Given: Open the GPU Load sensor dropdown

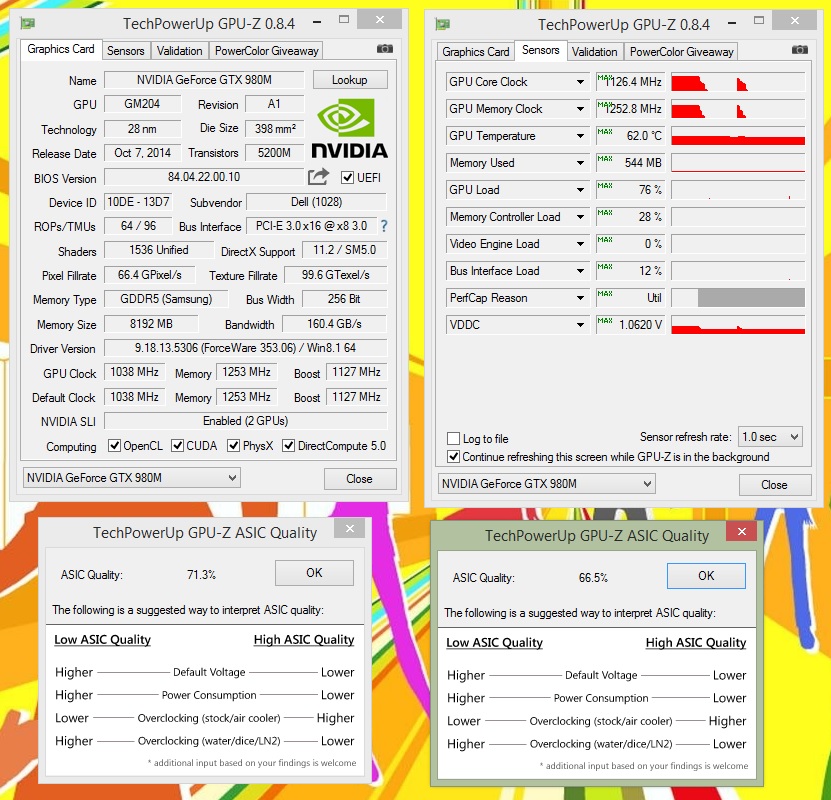Looking at the screenshot, I should click(580, 190).
